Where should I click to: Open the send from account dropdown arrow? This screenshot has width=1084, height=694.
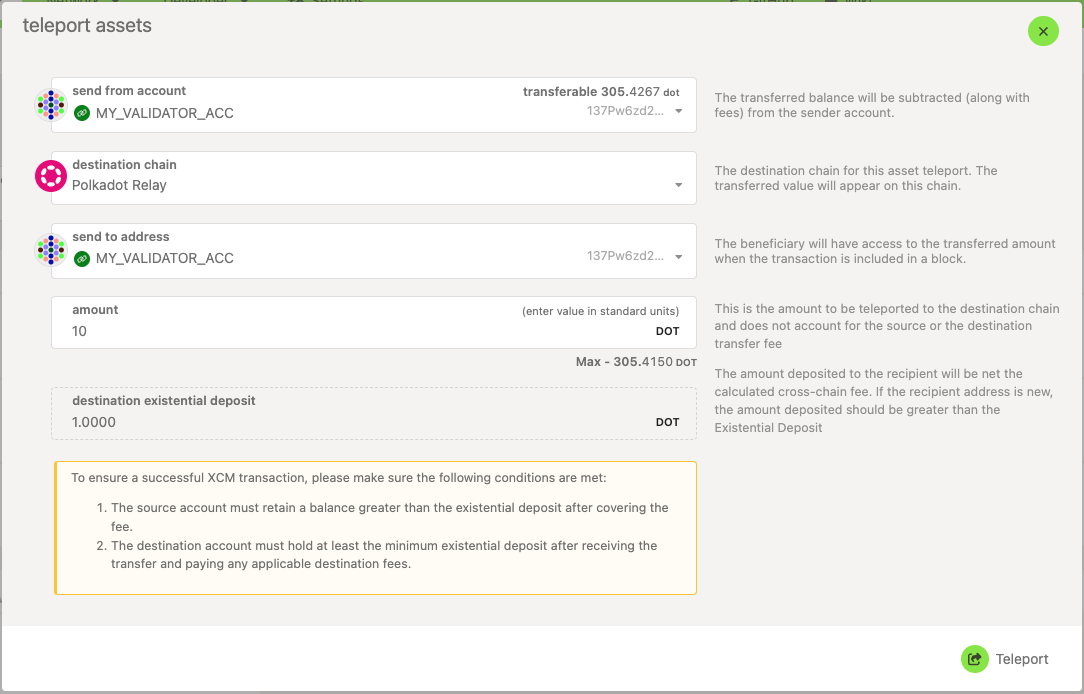(x=678, y=111)
